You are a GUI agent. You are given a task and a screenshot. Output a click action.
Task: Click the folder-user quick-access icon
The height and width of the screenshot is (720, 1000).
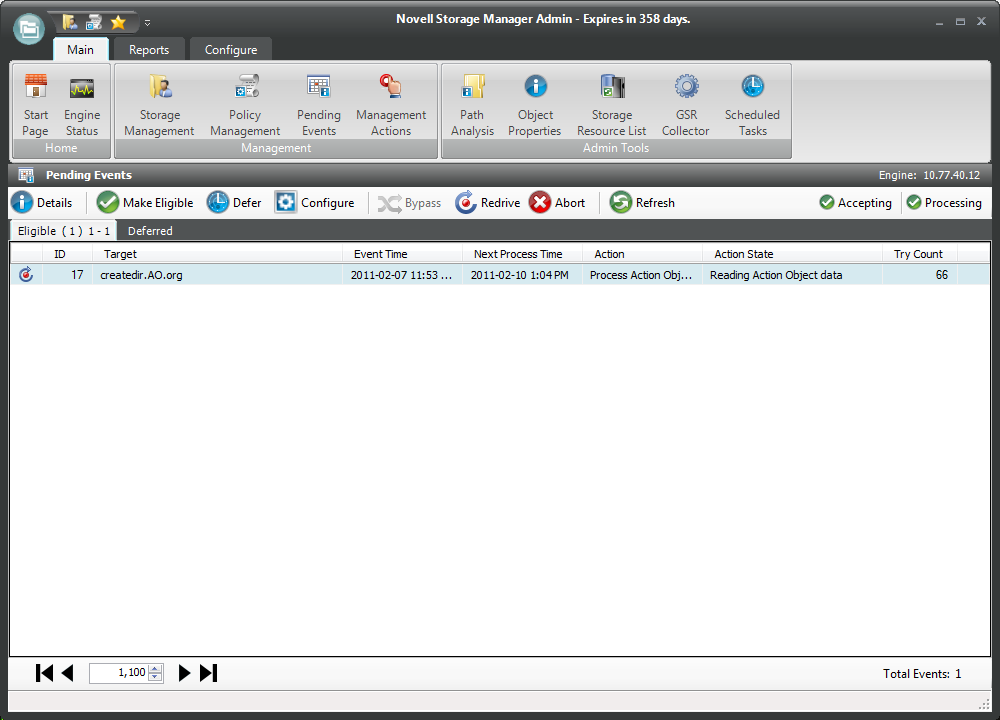coord(70,23)
